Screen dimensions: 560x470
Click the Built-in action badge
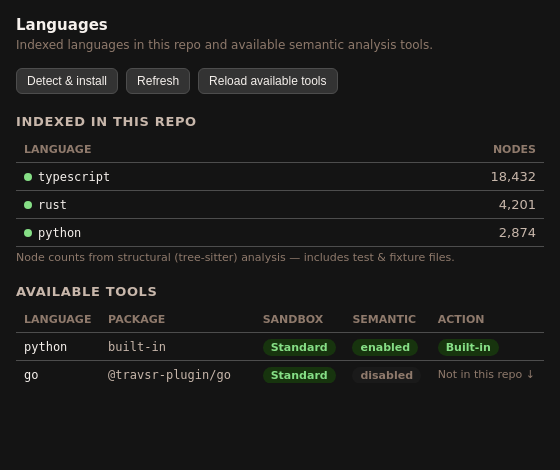click(x=468, y=347)
